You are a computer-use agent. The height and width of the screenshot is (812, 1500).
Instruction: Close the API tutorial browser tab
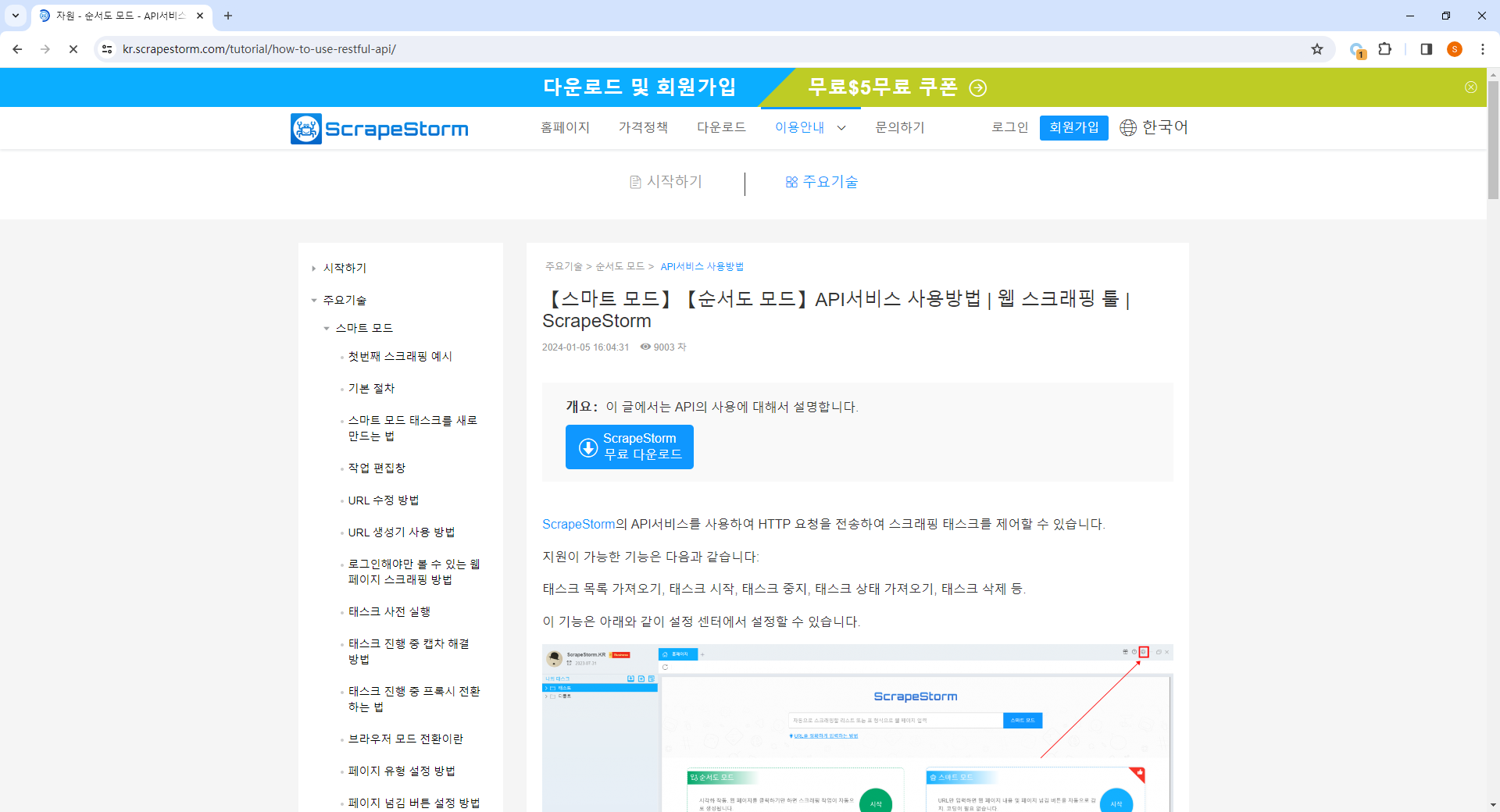click(x=200, y=16)
